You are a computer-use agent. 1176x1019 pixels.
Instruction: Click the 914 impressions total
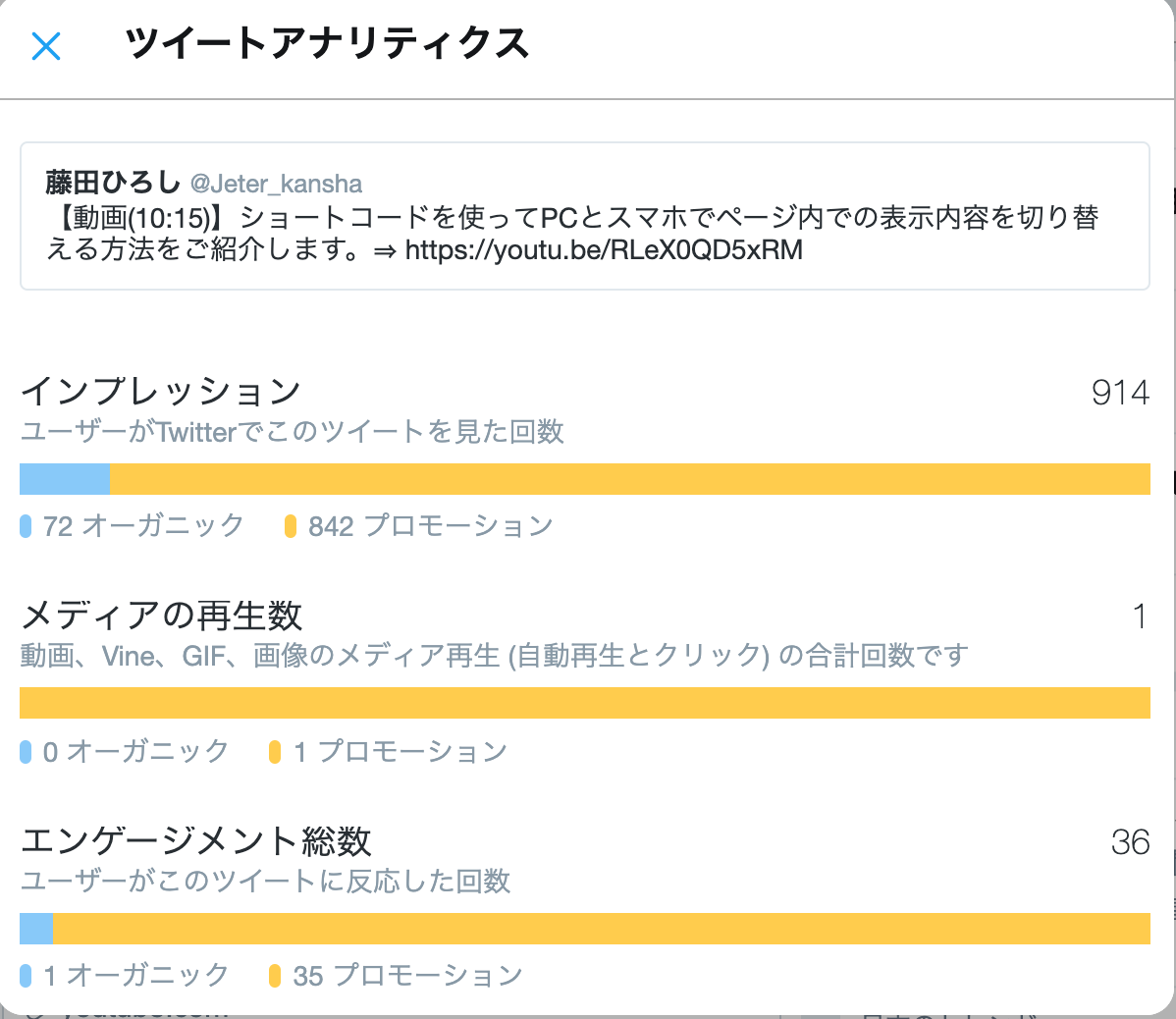click(x=1120, y=393)
